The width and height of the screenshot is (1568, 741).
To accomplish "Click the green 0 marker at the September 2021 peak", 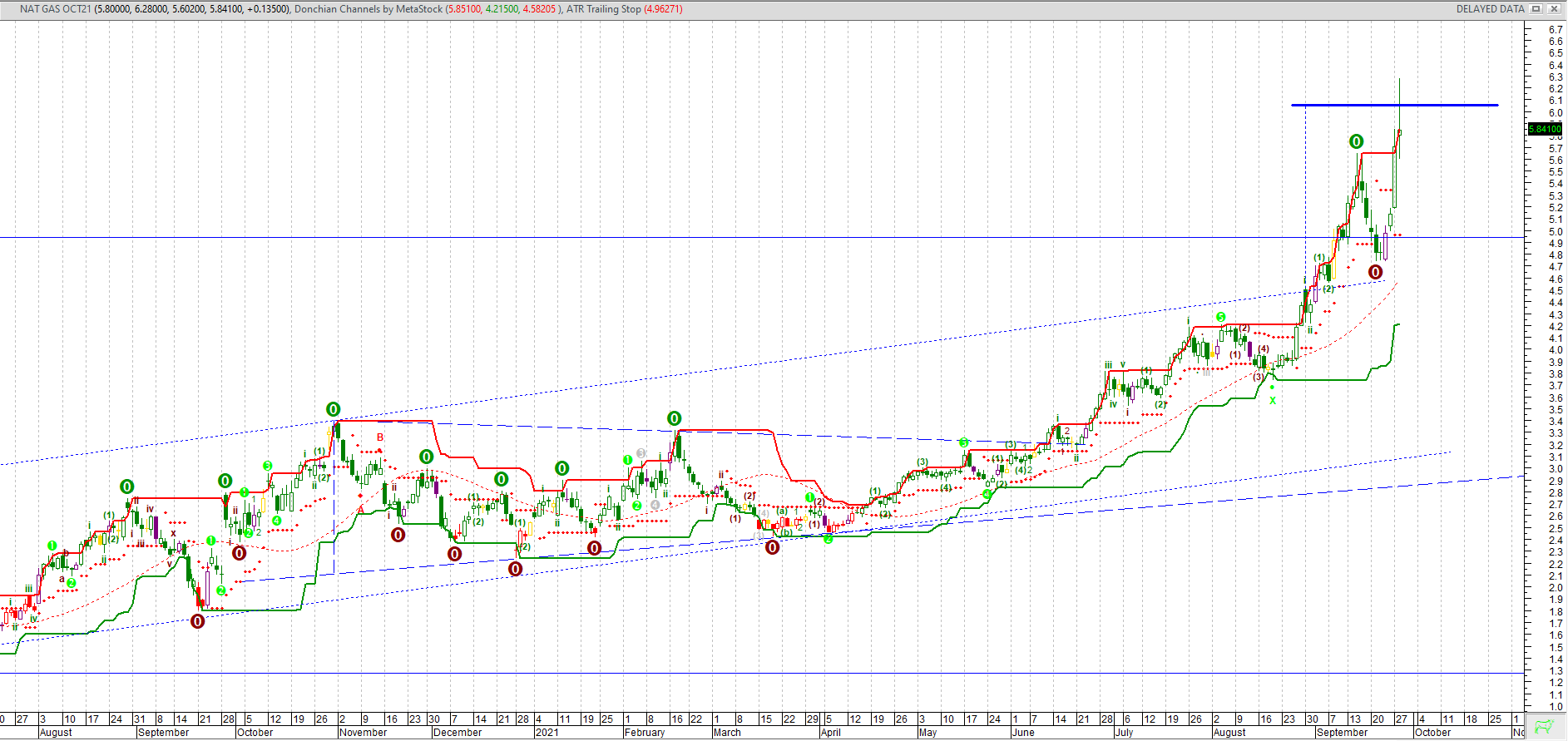I will pos(1356,141).
